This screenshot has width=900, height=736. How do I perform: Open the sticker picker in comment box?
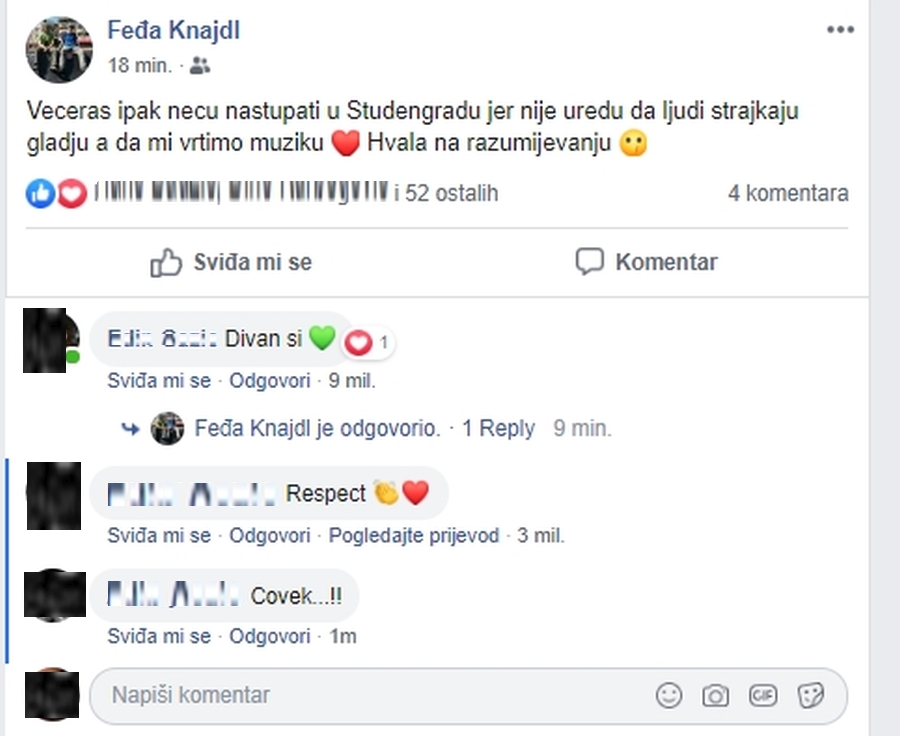[x=810, y=695]
